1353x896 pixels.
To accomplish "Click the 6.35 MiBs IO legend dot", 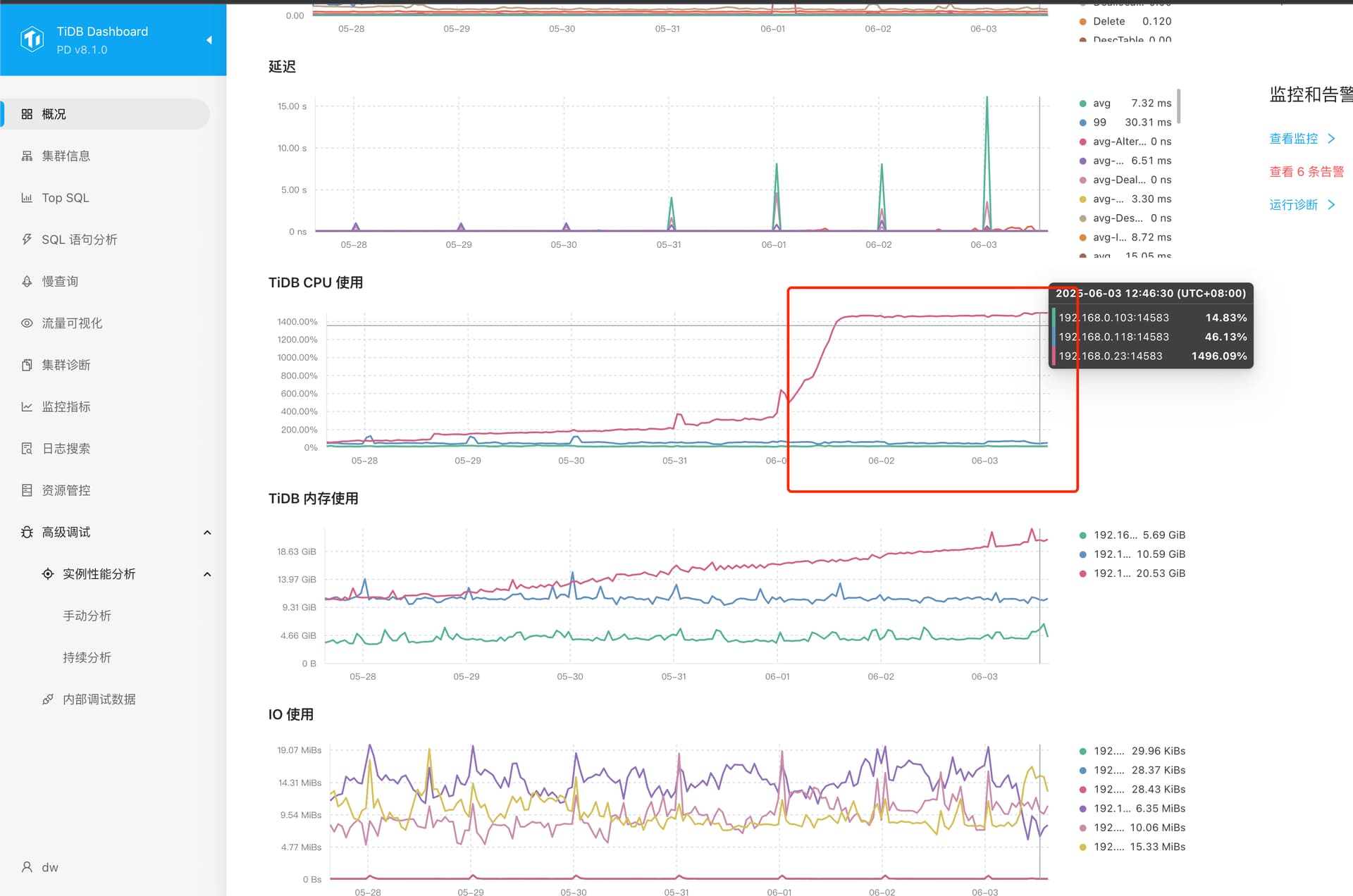I will coord(1083,809).
